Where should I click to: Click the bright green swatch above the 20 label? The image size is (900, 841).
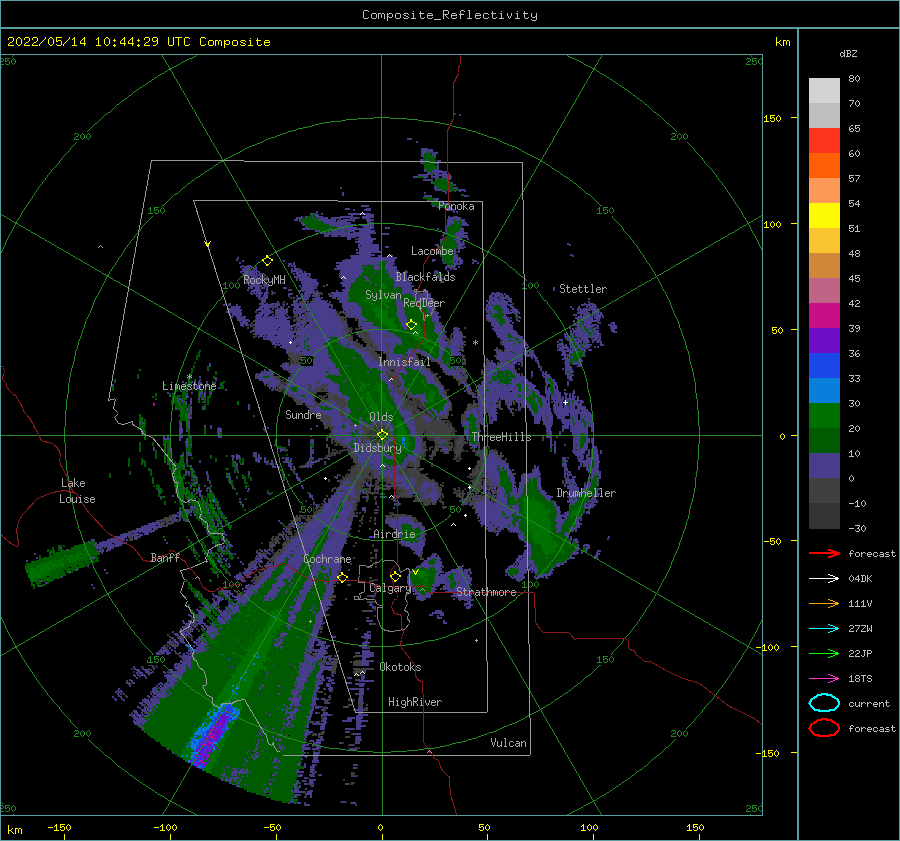(x=824, y=416)
